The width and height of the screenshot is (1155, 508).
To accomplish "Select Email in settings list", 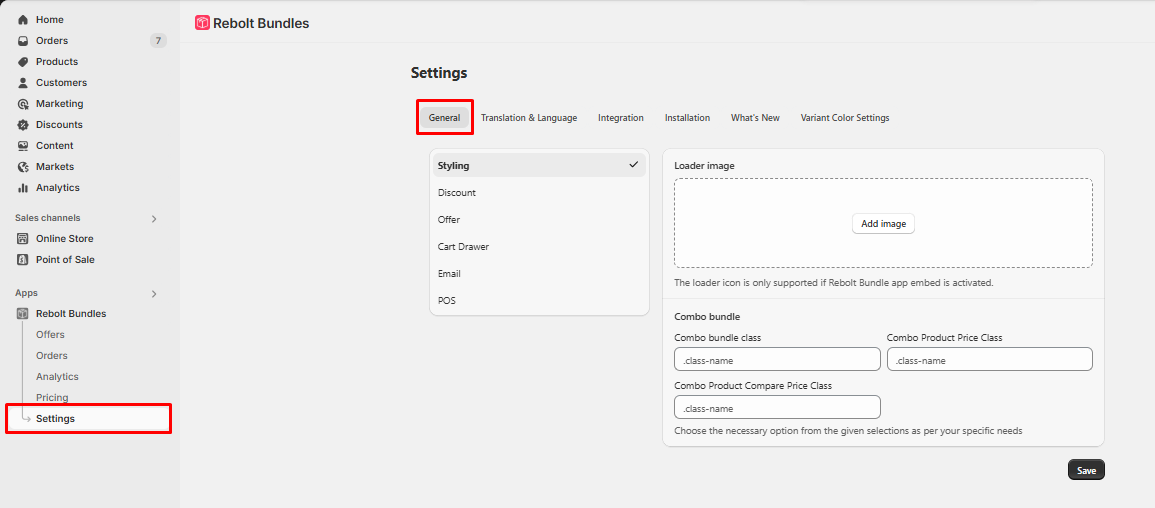I will pyautogui.click(x=539, y=273).
